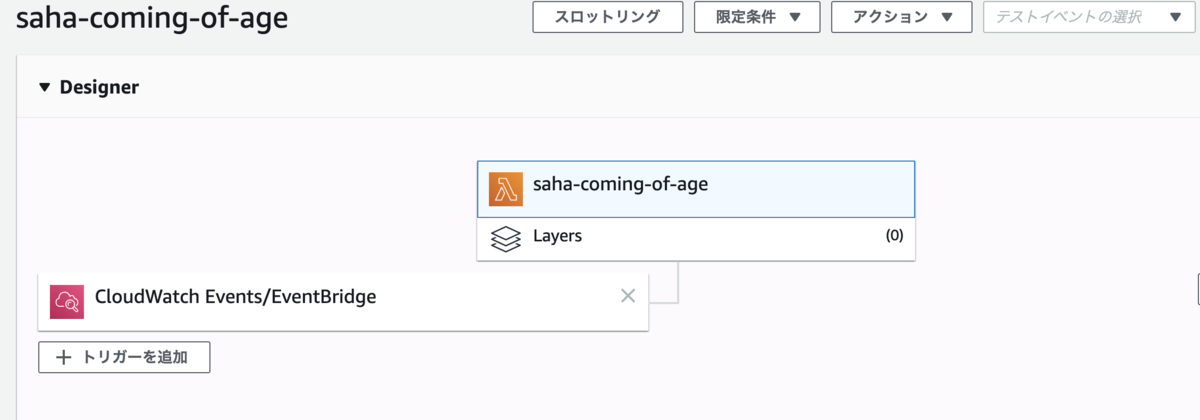Click the 限定条件 dropdown arrow
Screen dimensions: 1200x420
(795, 17)
